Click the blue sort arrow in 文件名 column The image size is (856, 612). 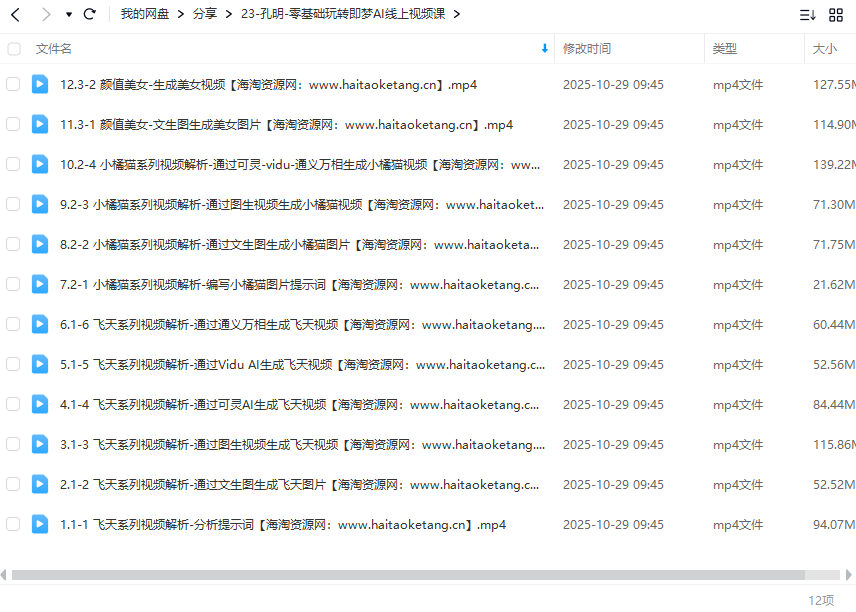544,48
